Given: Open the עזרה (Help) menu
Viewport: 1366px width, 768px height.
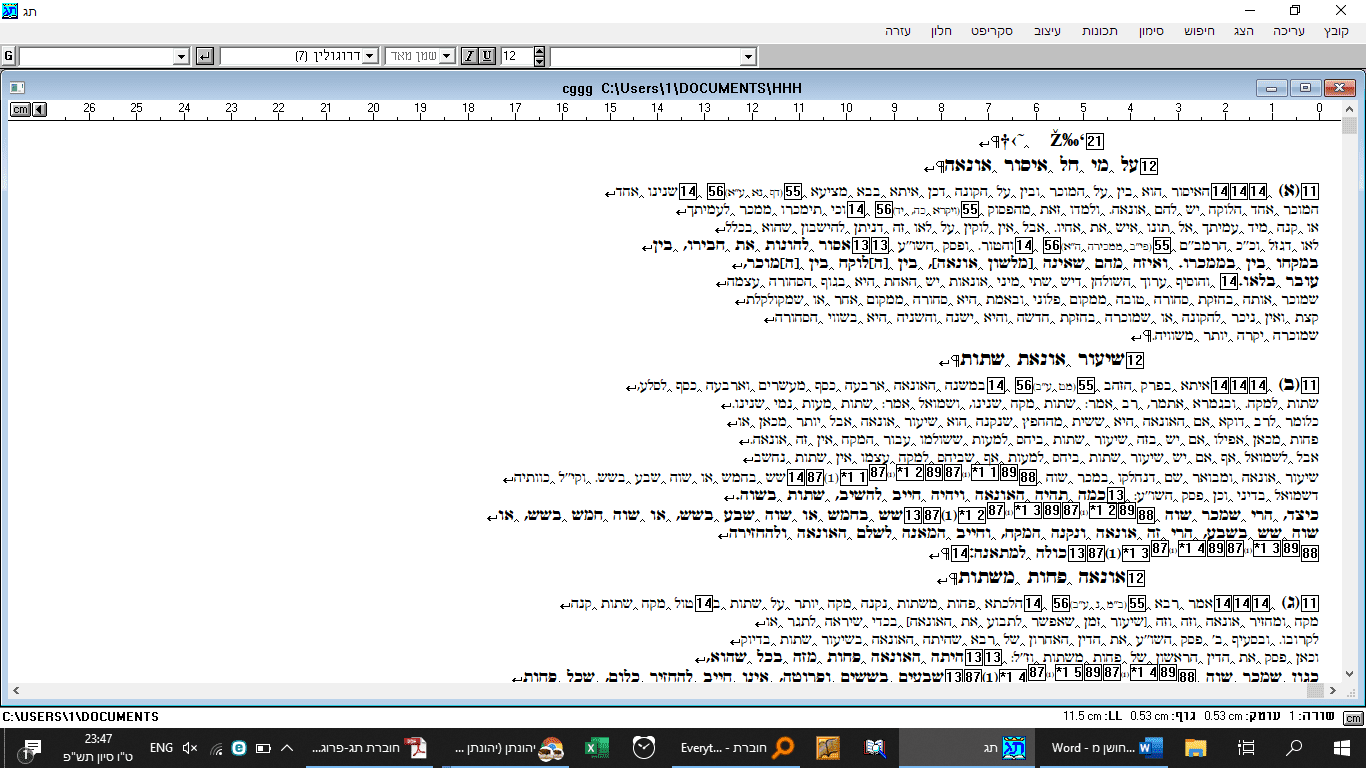Looking at the screenshot, I should 898,31.
